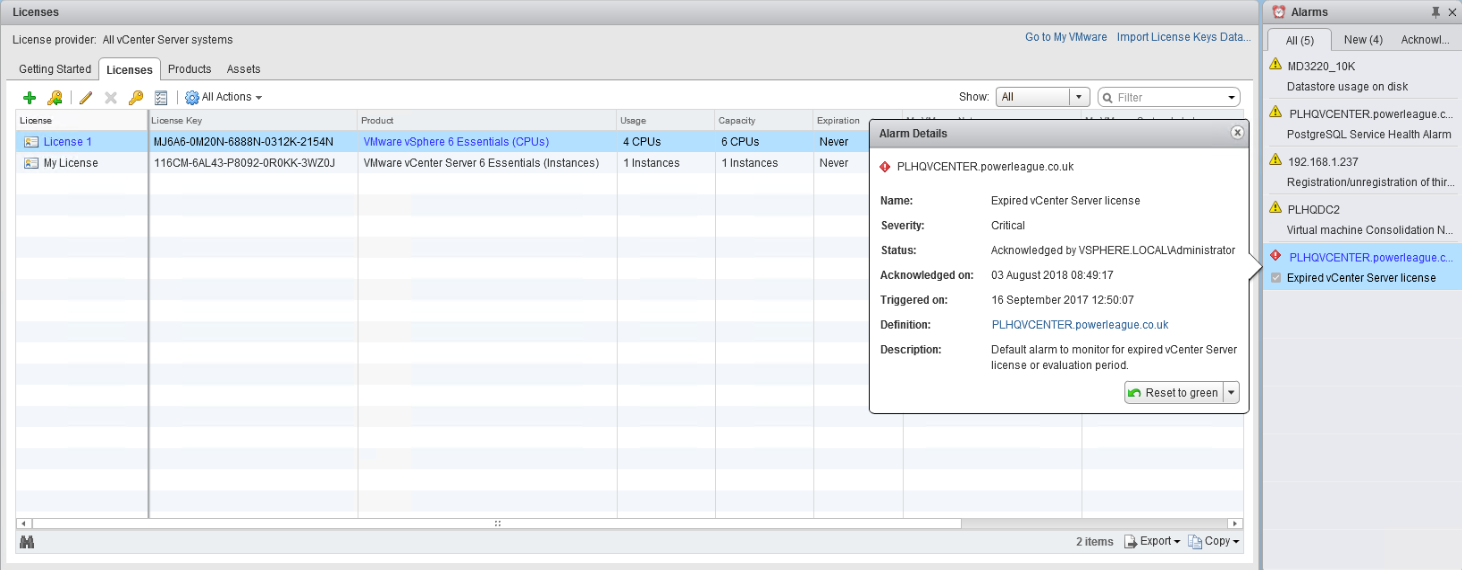Click red critical icon in Alarm Details header
The image size is (1462, 570).
[x=885, y=166]
